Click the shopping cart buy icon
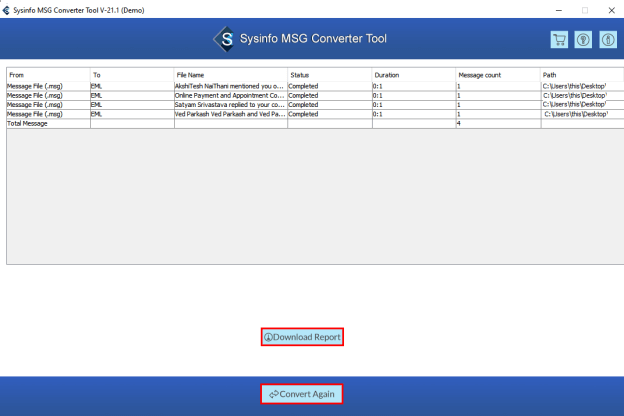 pos(559,39)
